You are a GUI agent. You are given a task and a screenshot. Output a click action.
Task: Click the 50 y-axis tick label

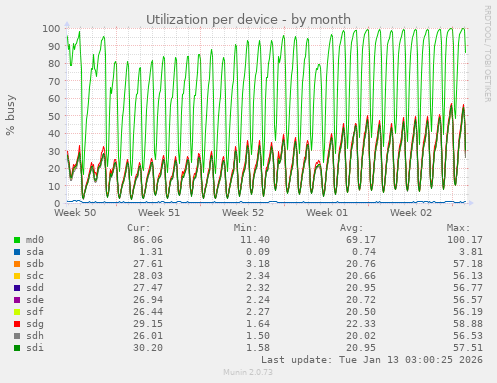pos(54,116)
